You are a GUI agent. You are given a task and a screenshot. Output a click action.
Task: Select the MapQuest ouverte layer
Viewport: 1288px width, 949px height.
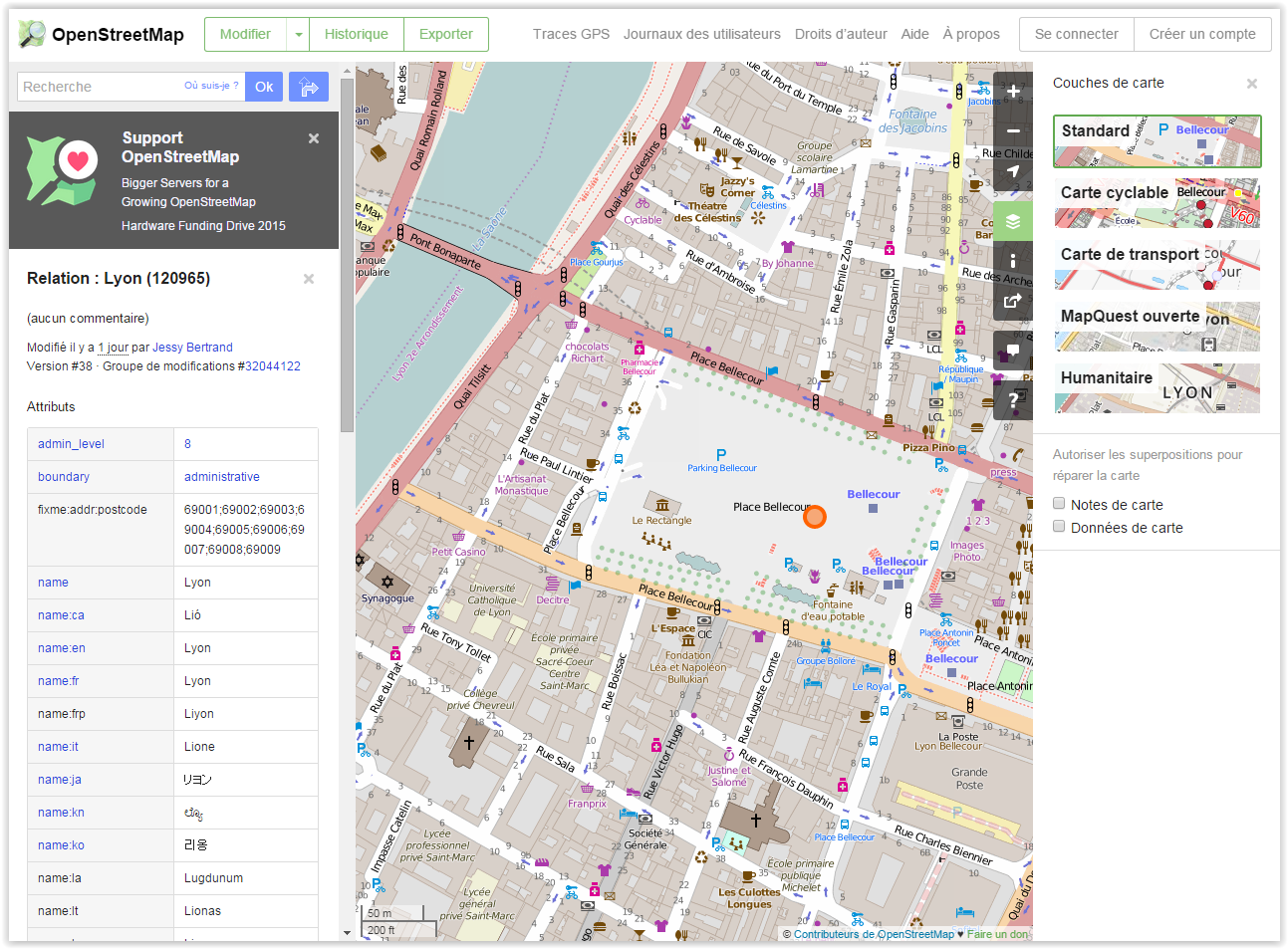click(x=1158, y=327)
